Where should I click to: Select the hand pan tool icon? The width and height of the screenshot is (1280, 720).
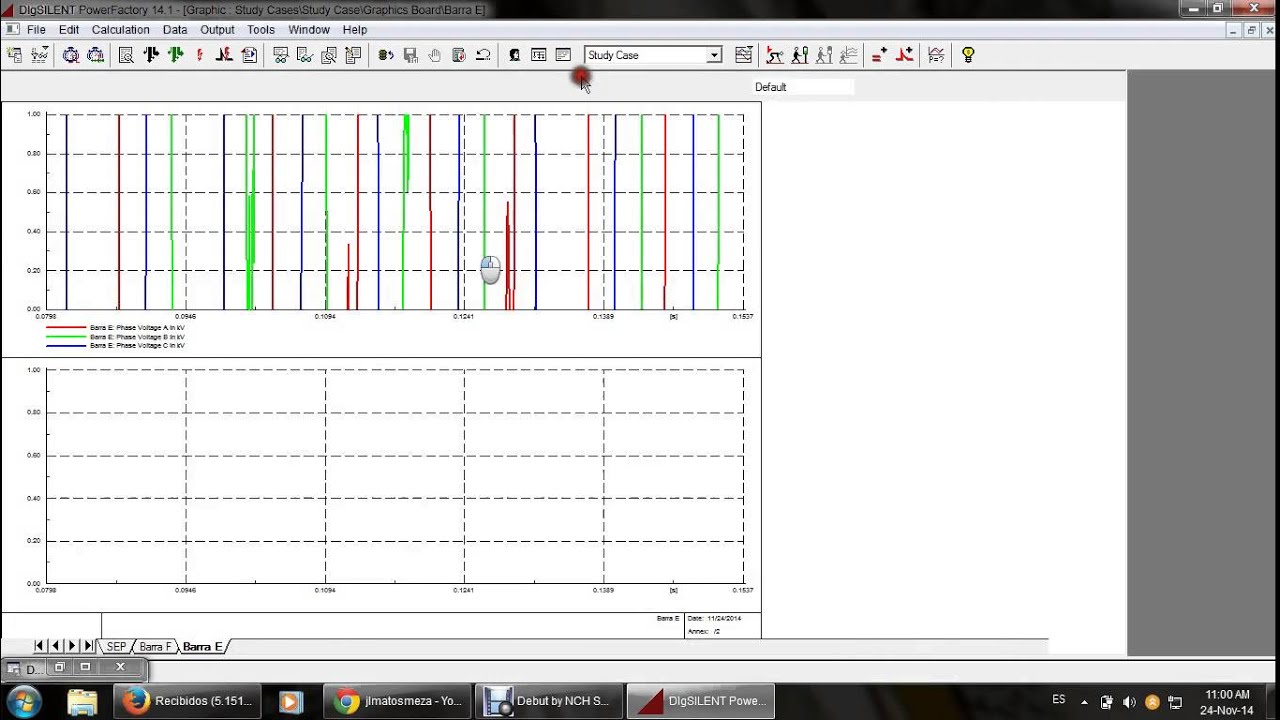tap(434, 55)
